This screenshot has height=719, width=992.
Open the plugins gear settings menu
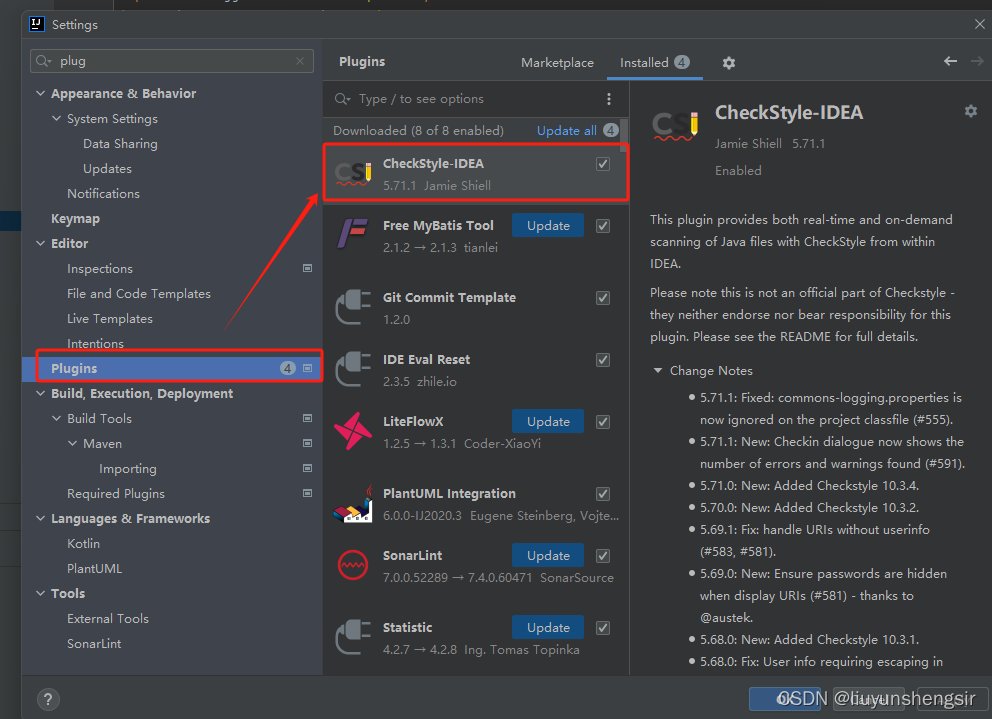[x=729, y=63]
